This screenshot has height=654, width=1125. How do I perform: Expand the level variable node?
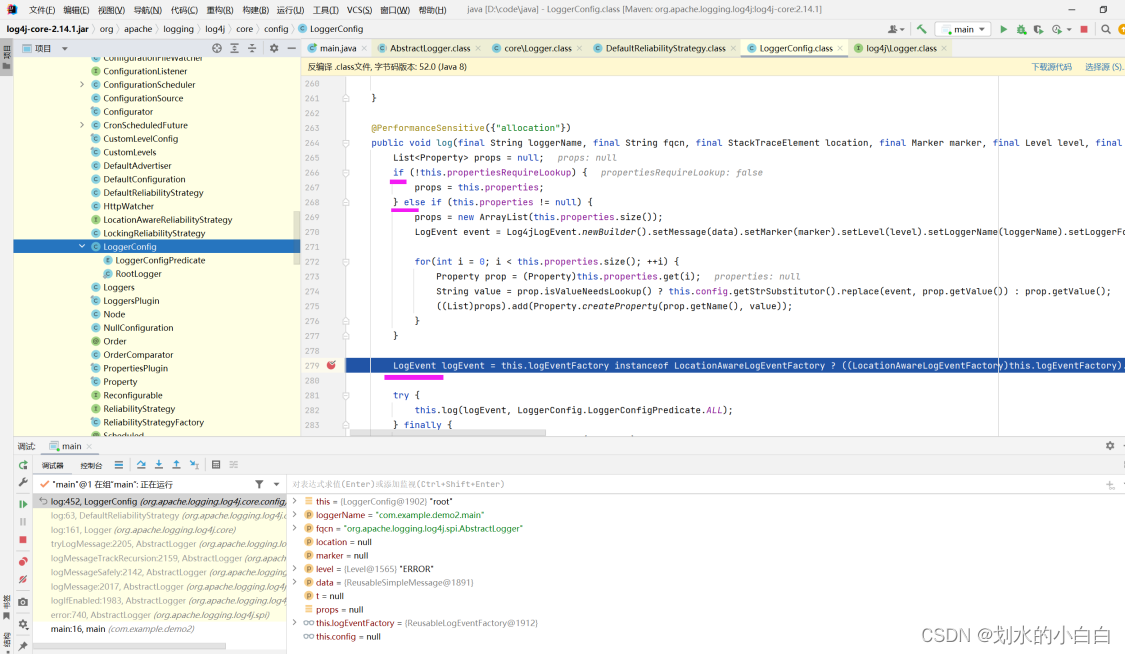point(294,569)
